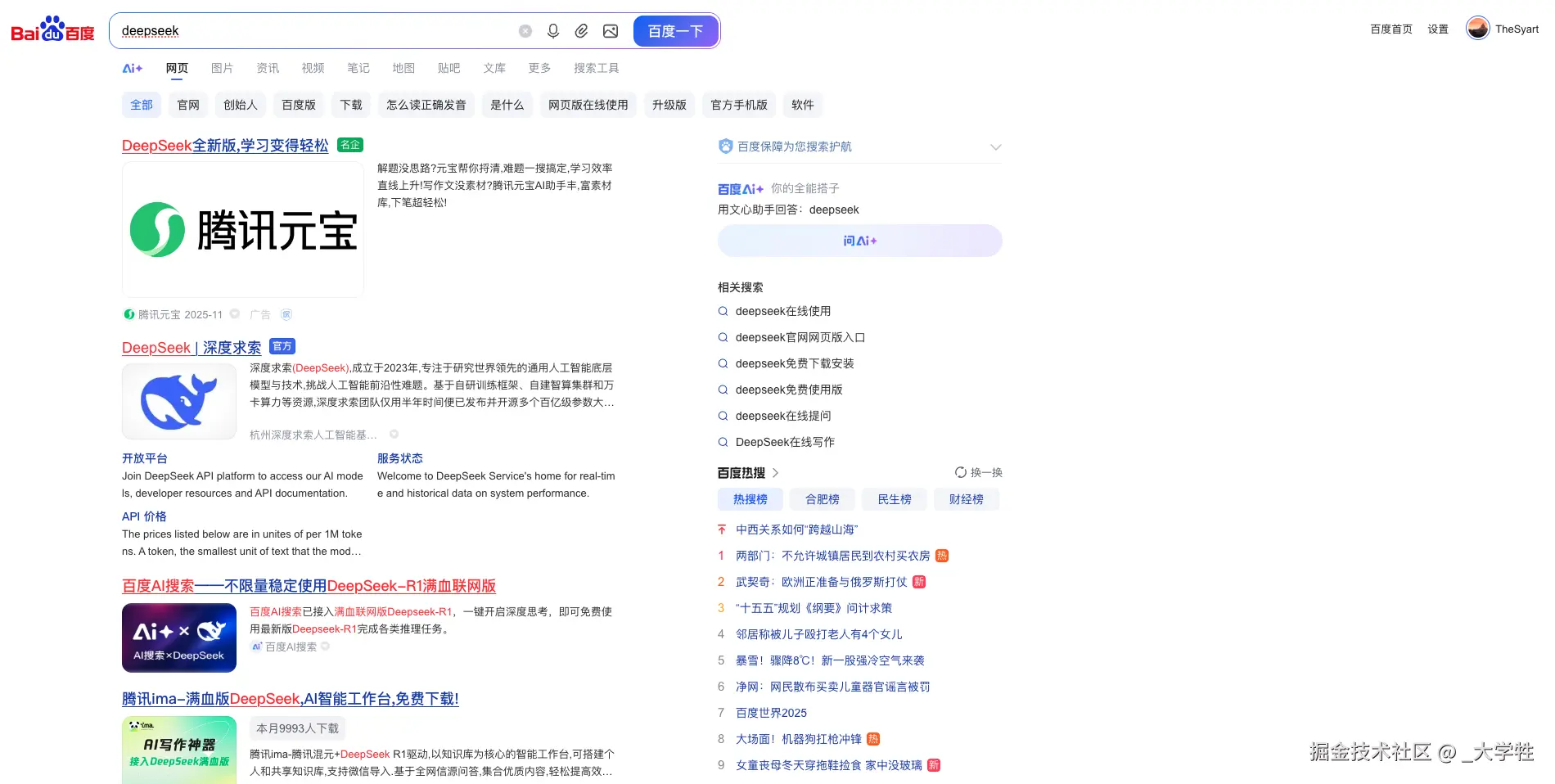Enable the 下载 search filter
The height and width of the screenshot is (784, 1555).
point(350,105)
